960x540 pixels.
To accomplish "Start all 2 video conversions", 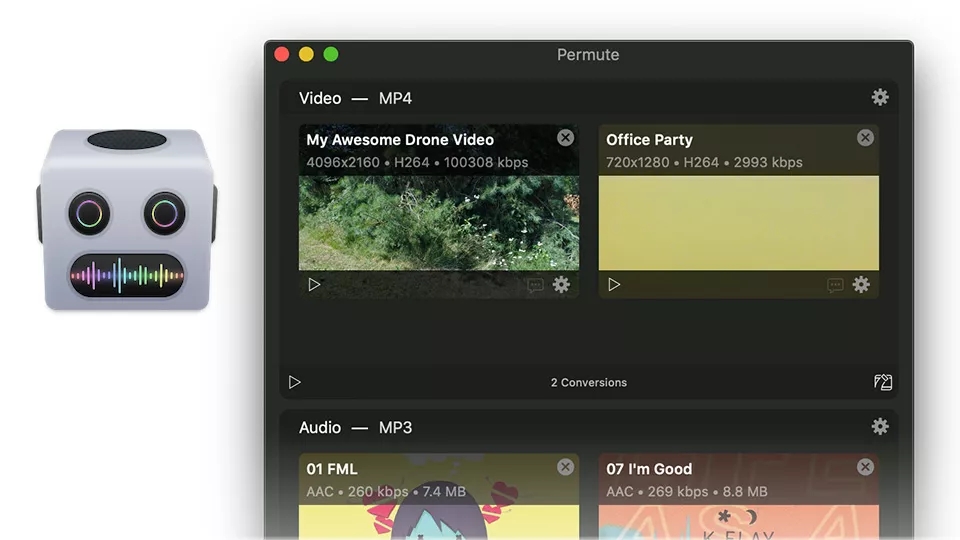I will [294, 382].
